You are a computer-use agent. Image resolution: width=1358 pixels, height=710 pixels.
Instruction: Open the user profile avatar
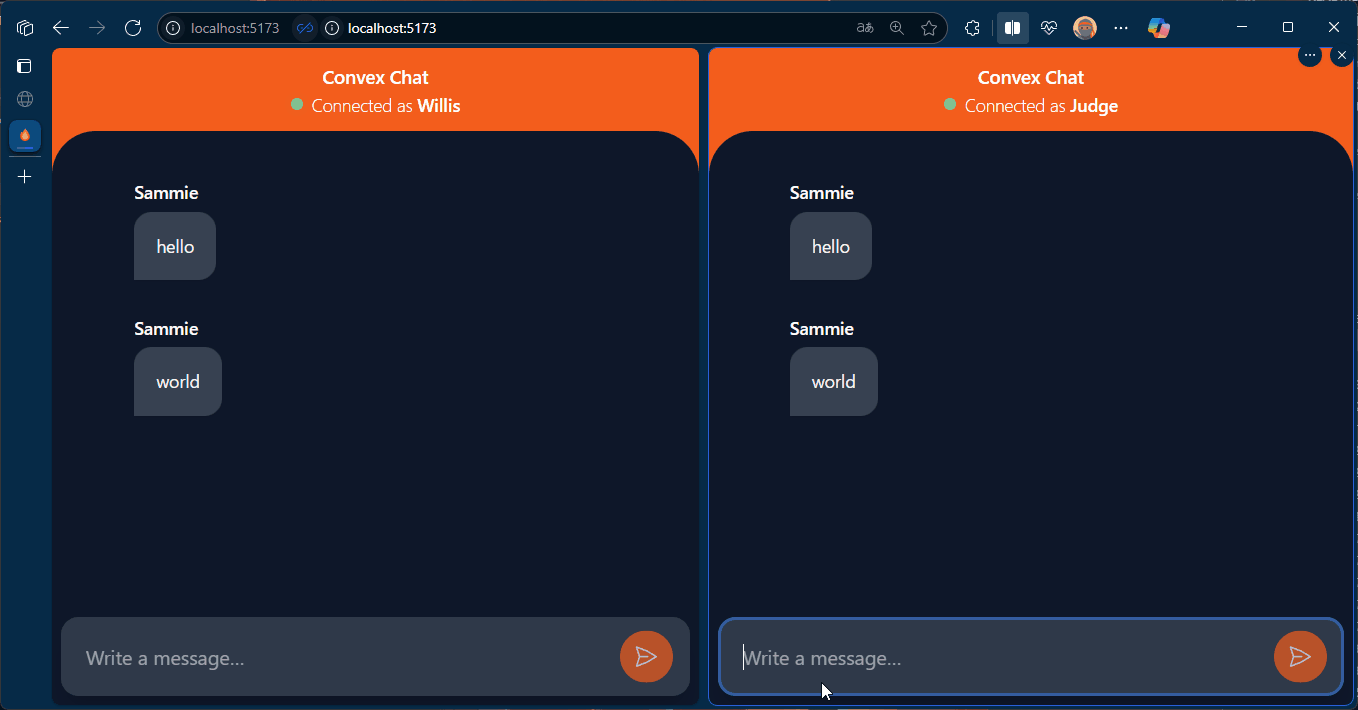pyautogui.click(x=1085, y=28)
